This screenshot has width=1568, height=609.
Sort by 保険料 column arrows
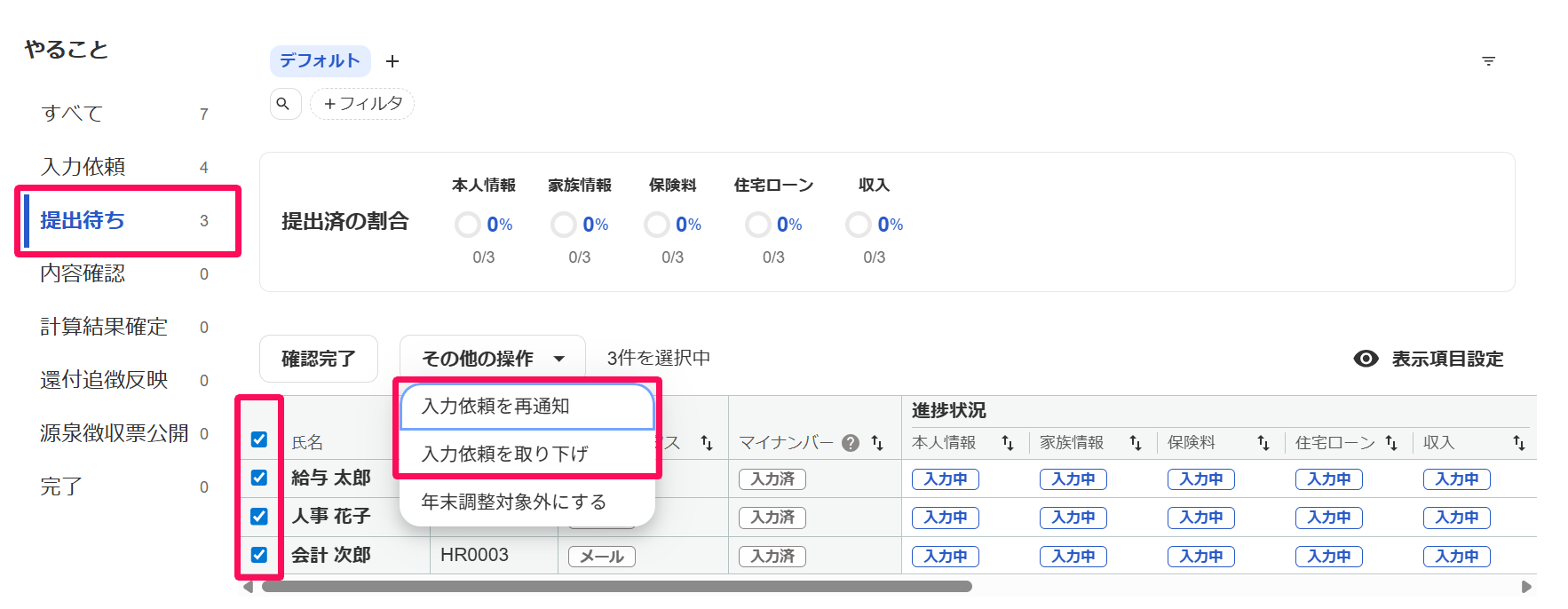(x=1263, y=443)
